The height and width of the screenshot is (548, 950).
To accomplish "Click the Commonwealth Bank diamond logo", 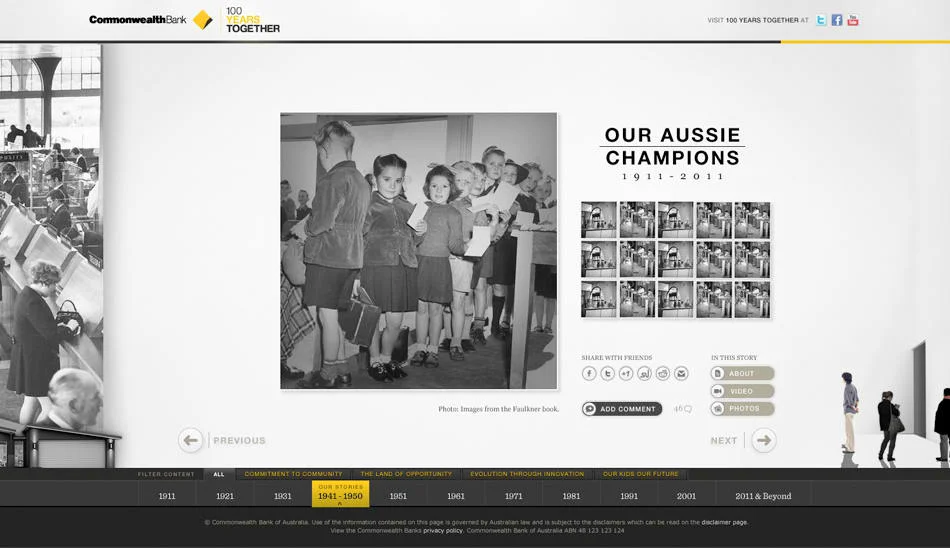I will coord(202,19).
